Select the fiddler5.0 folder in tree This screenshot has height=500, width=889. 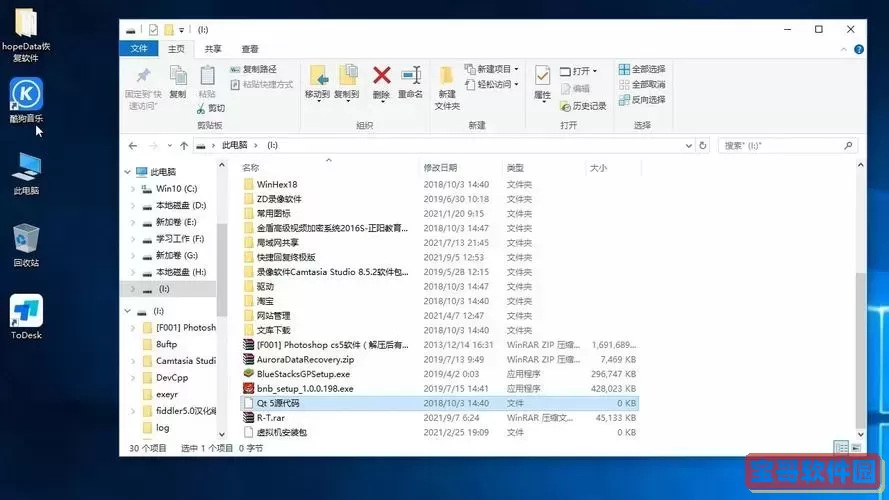pyautogui.click(x=179, y=411)
